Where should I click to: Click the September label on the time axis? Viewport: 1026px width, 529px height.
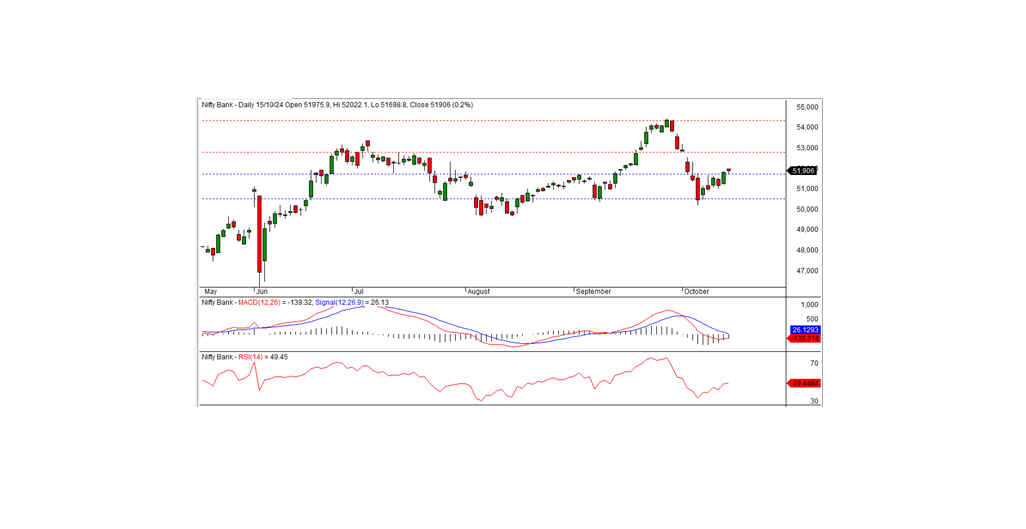point(593,291)
